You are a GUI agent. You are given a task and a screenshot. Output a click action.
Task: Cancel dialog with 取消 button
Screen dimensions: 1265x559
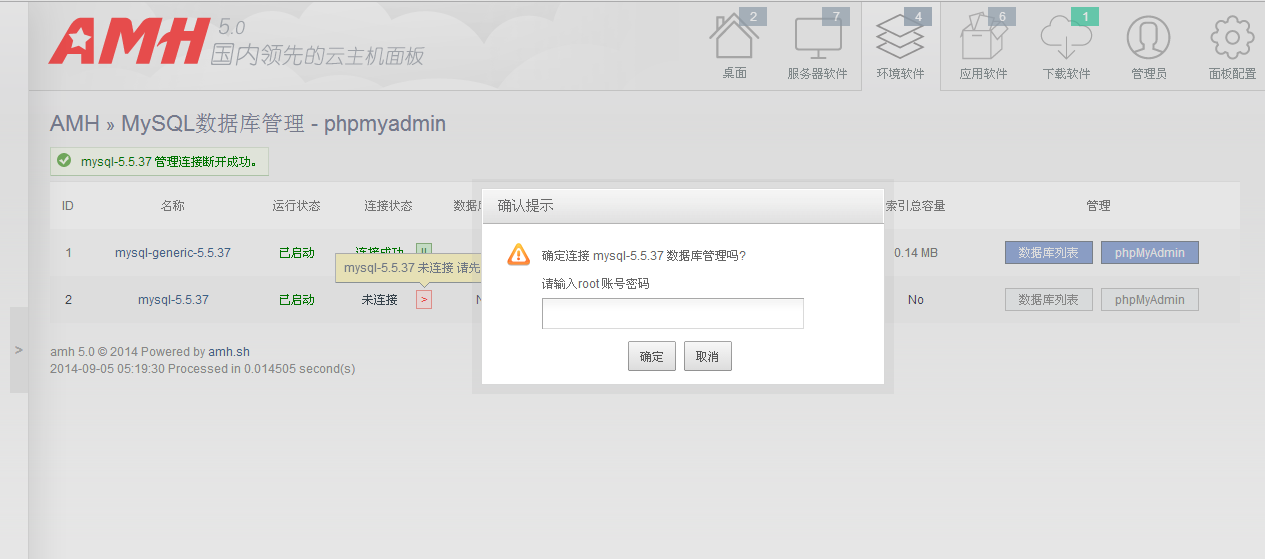point(707,356)
